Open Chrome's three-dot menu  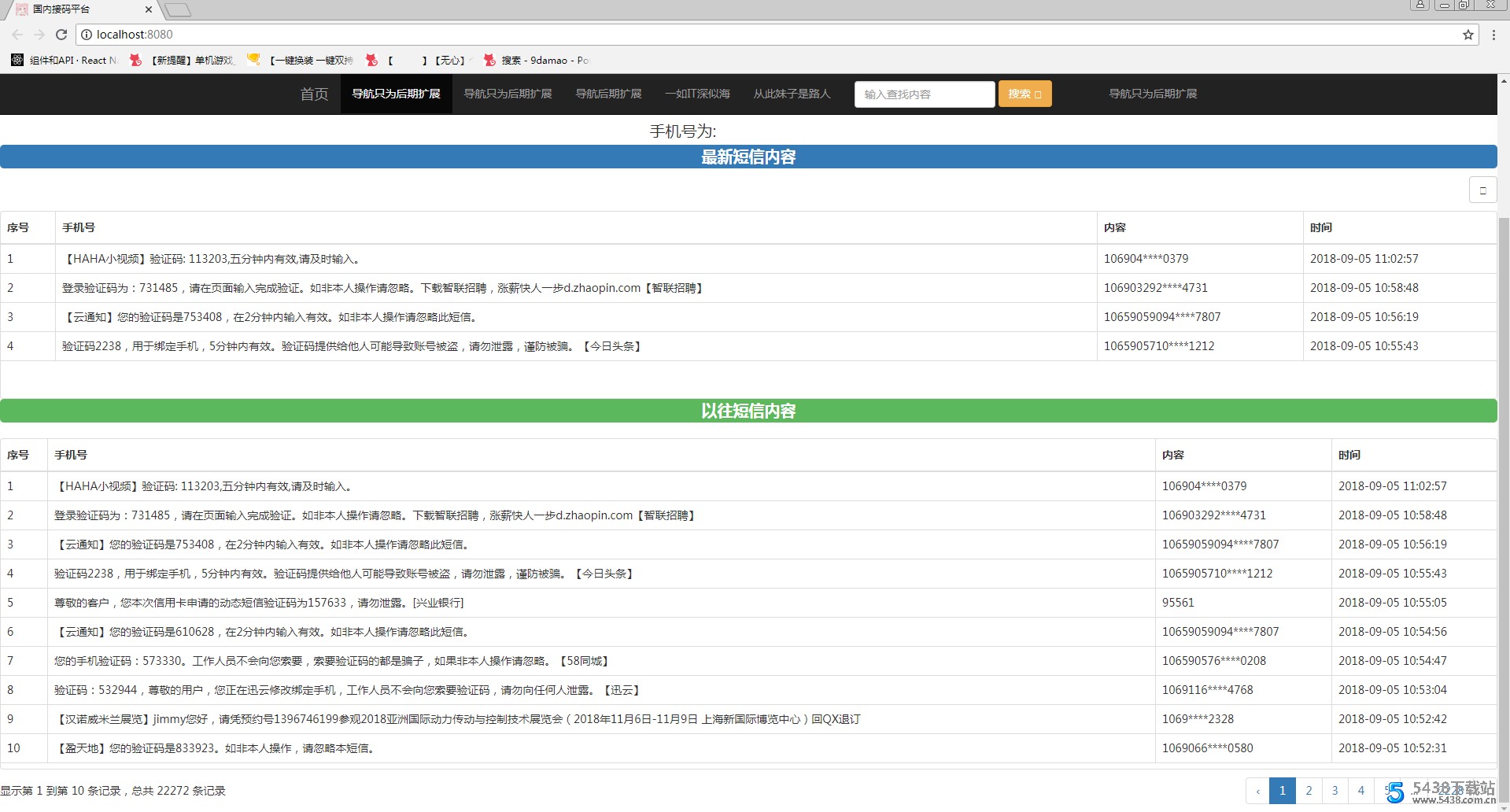(x=1493, y=35)
